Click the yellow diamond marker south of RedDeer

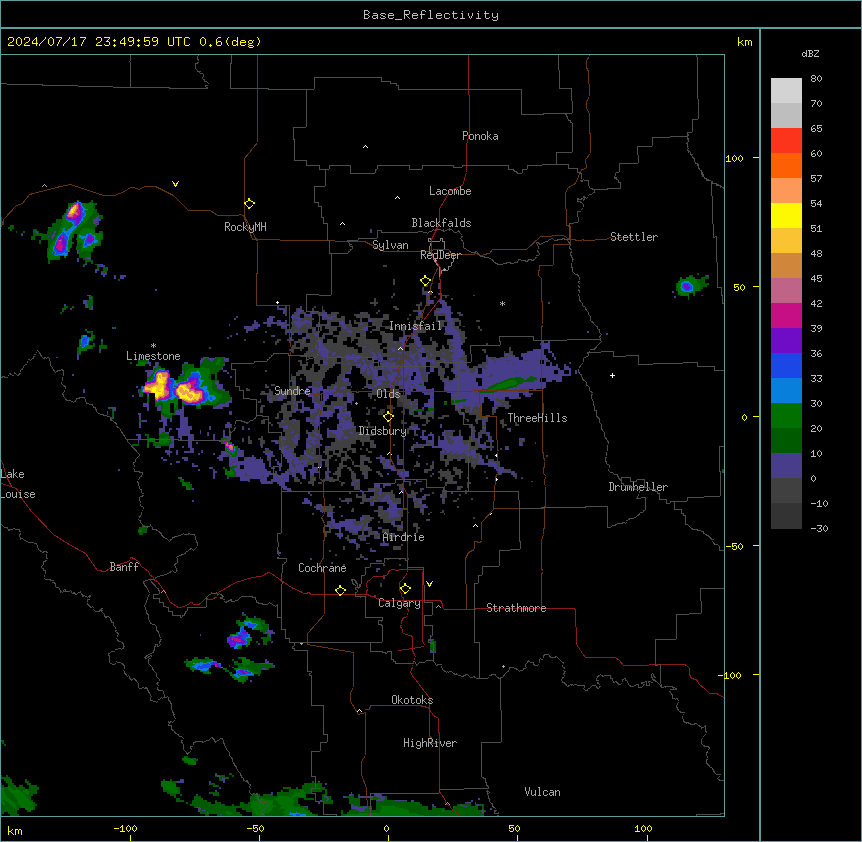[426, 281]
